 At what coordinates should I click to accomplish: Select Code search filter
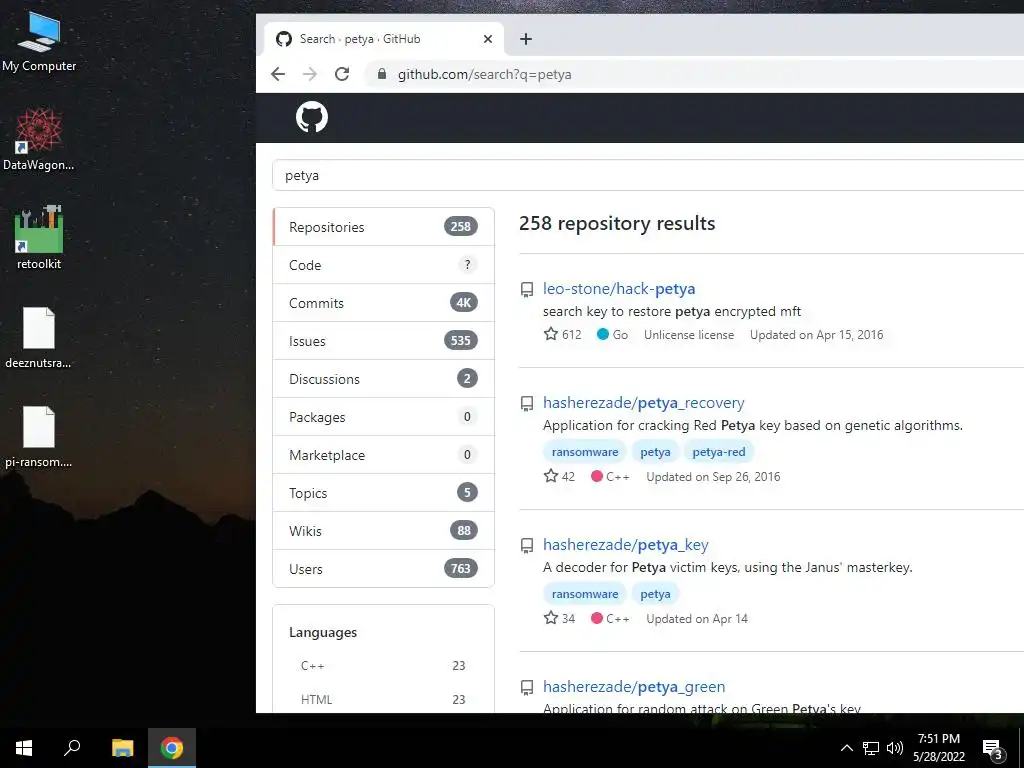pos(383,264)
